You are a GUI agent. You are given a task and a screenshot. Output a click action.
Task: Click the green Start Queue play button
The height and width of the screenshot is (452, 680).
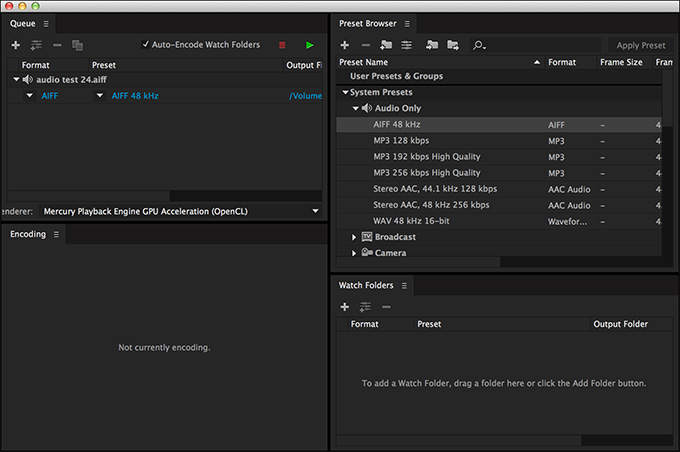point(310,45)
